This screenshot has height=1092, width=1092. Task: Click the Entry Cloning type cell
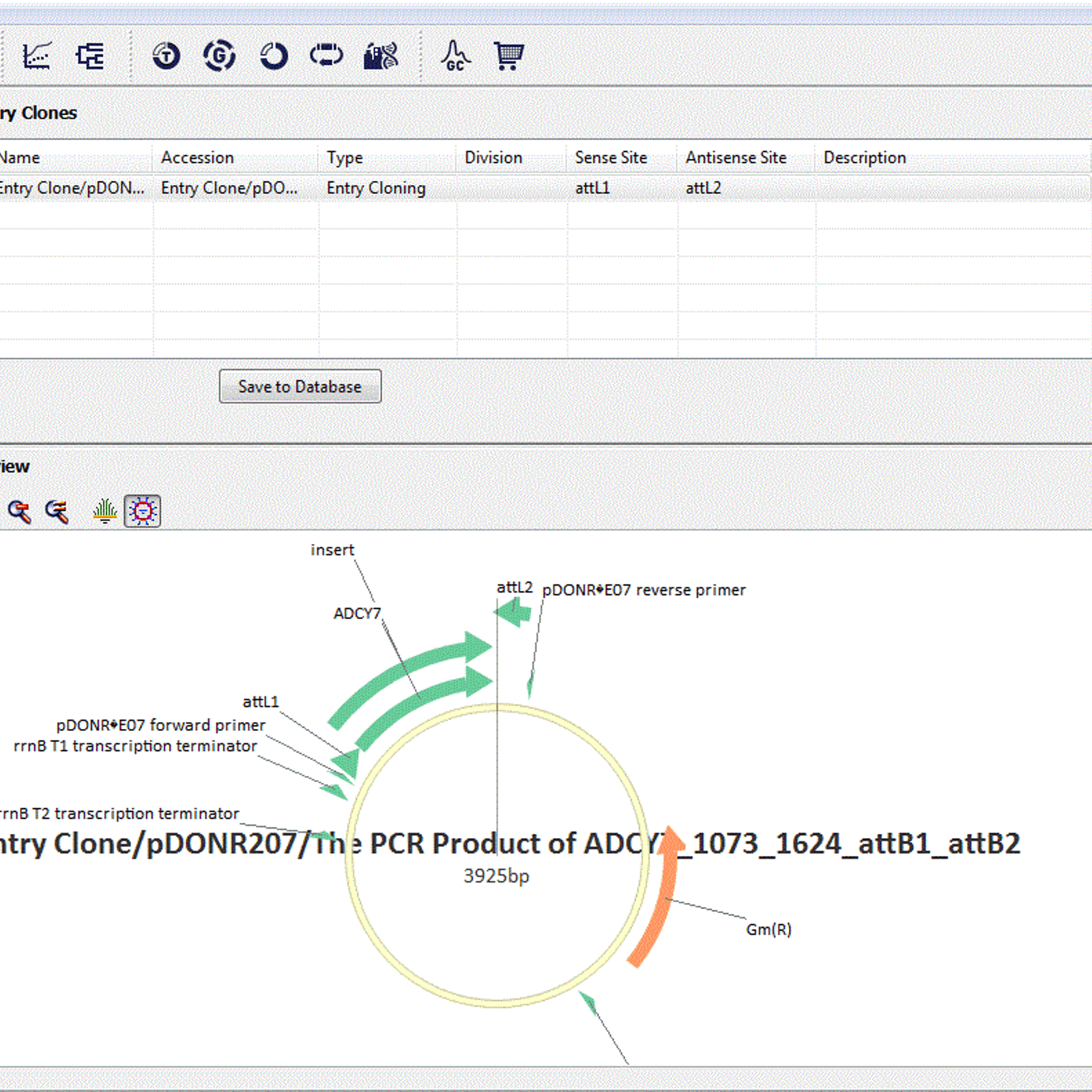tap(387, 188)
